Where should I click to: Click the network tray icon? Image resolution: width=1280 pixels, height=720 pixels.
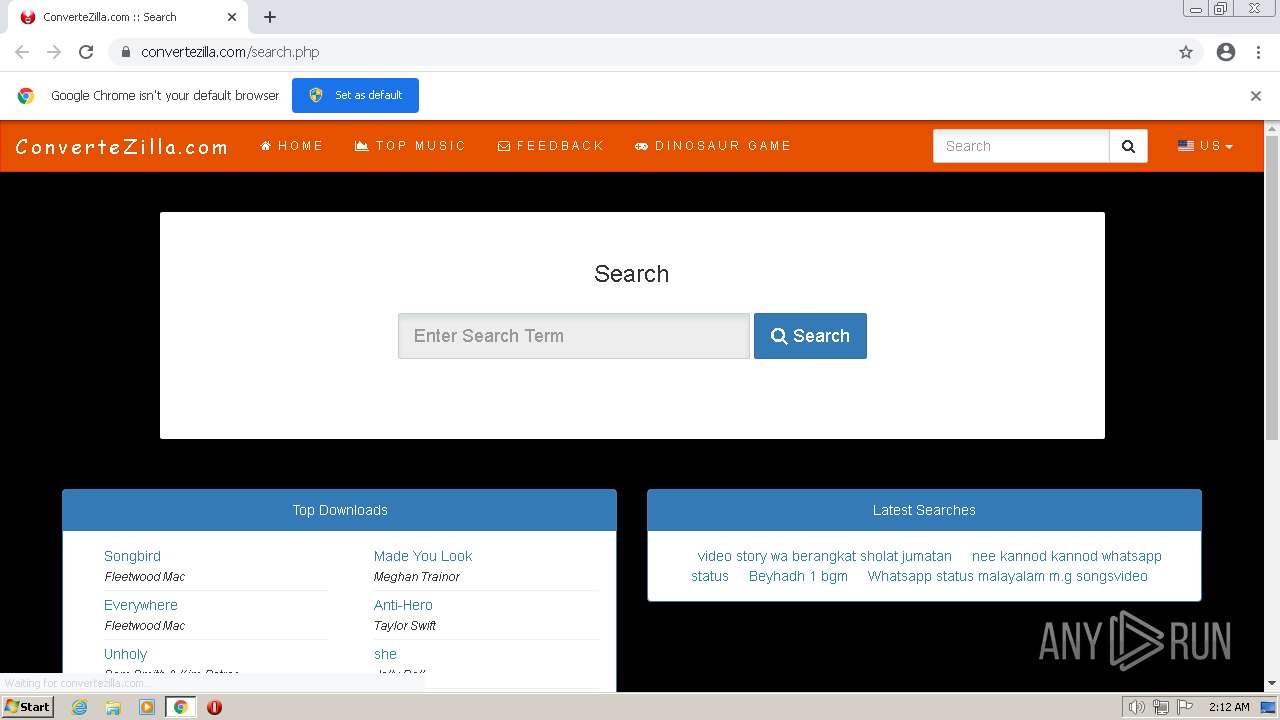pyautogui.click(x=1161, y=707)
